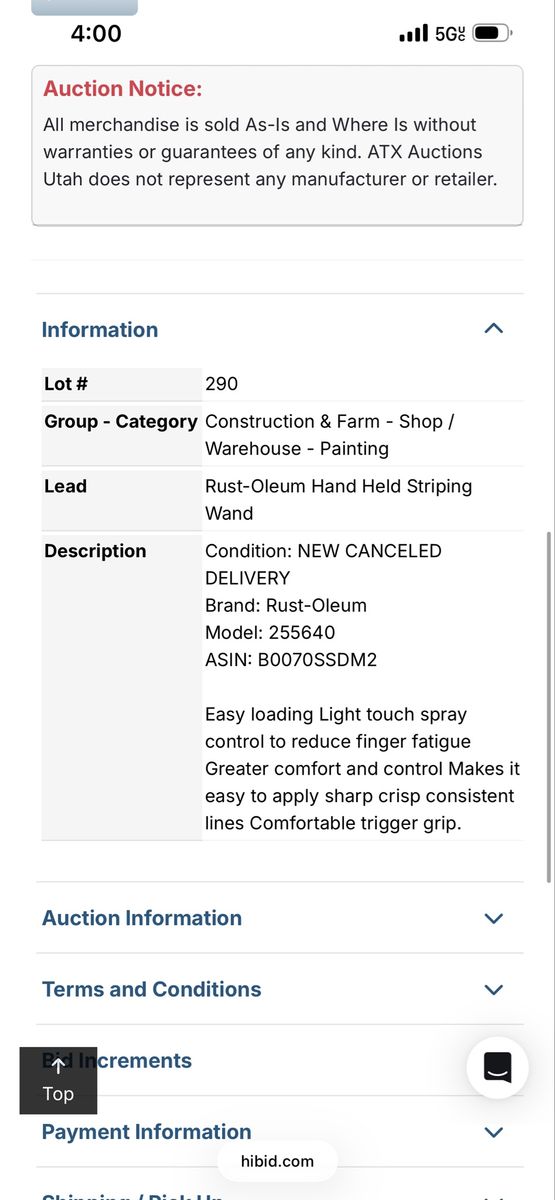Tap the 4:00 clock in status bar
555x1200 pixels.
coord(96,33)
